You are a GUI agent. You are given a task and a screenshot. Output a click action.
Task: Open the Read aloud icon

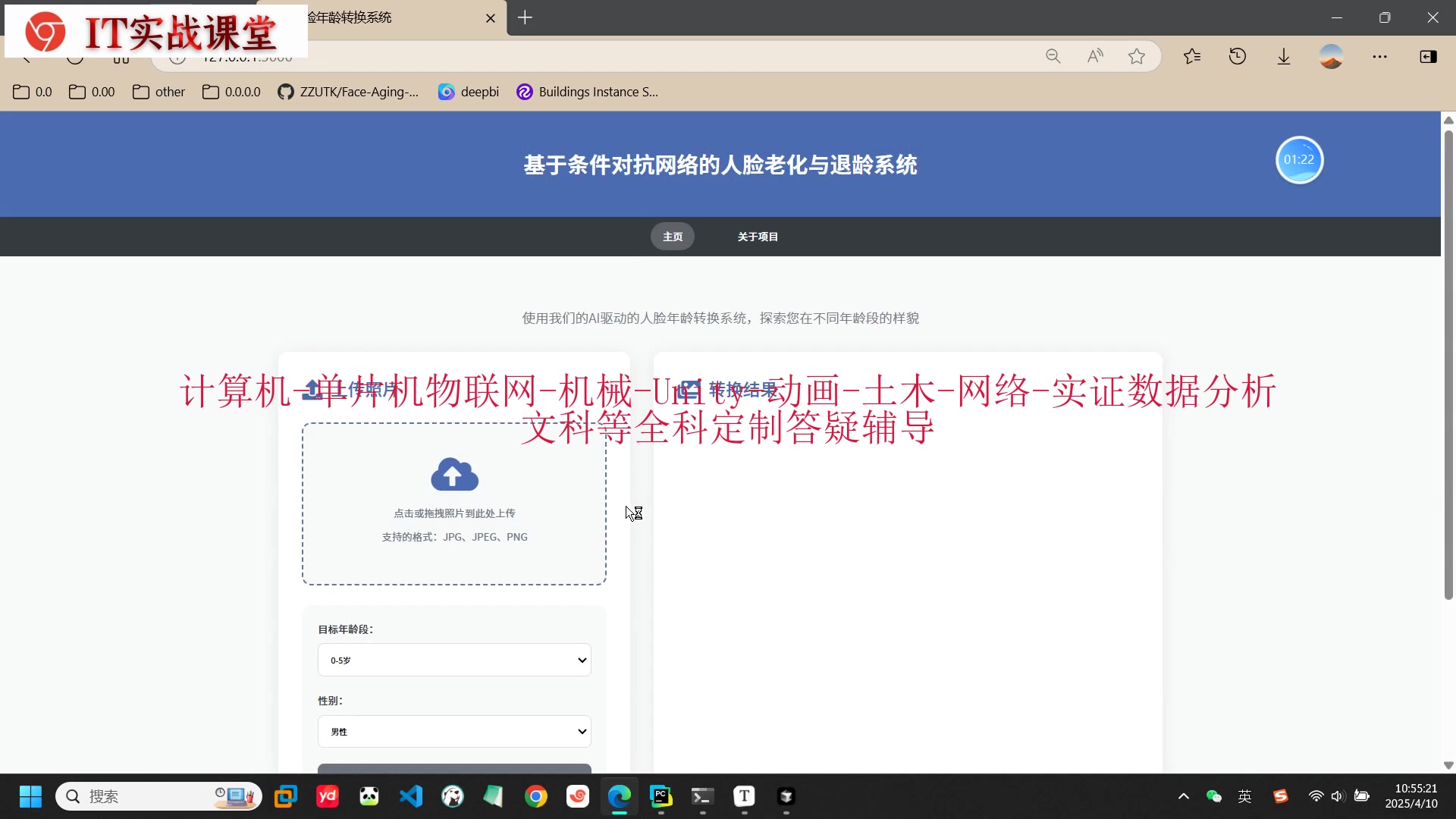[x=1094, y=56]
